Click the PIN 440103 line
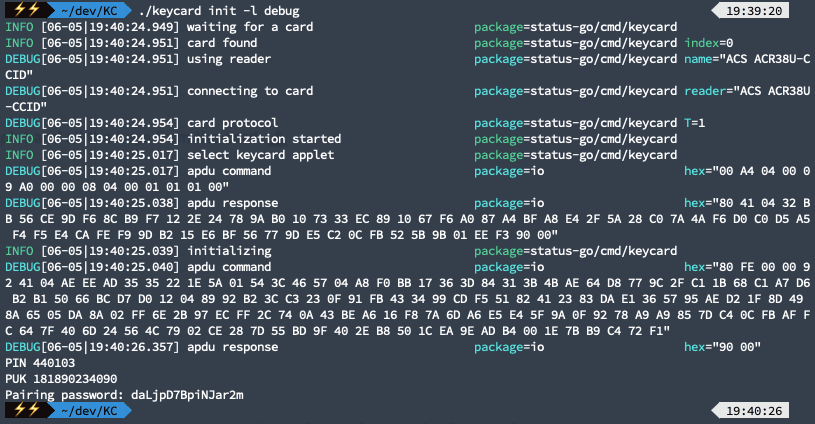Viewport: 815px width, 424px height. (x=40, y=362)
